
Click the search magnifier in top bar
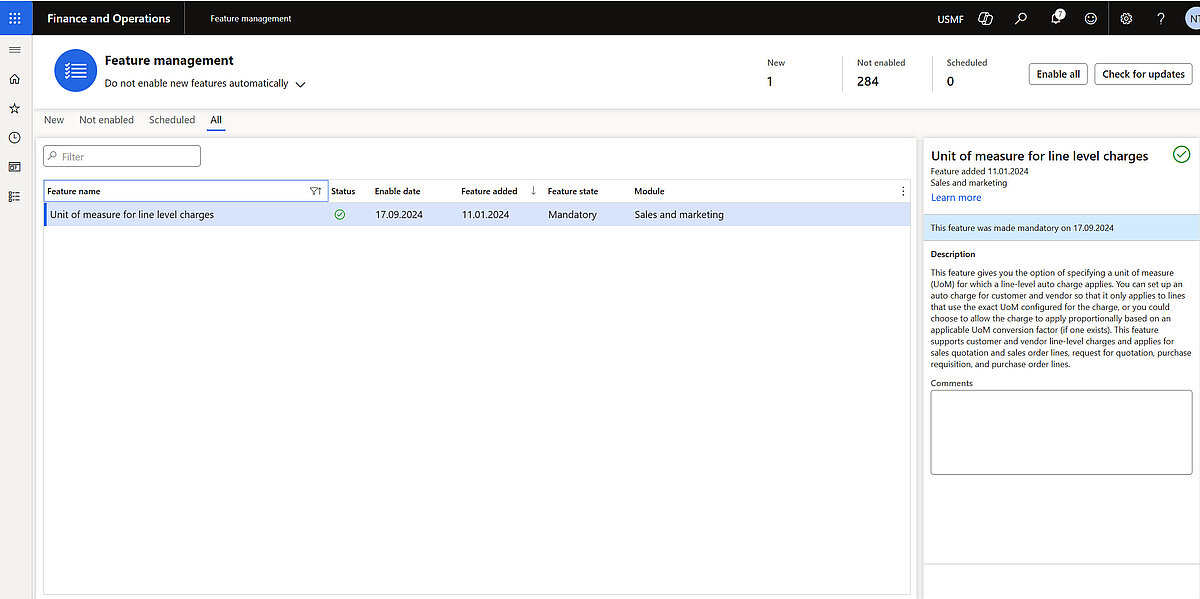[x=1021, y=18]
